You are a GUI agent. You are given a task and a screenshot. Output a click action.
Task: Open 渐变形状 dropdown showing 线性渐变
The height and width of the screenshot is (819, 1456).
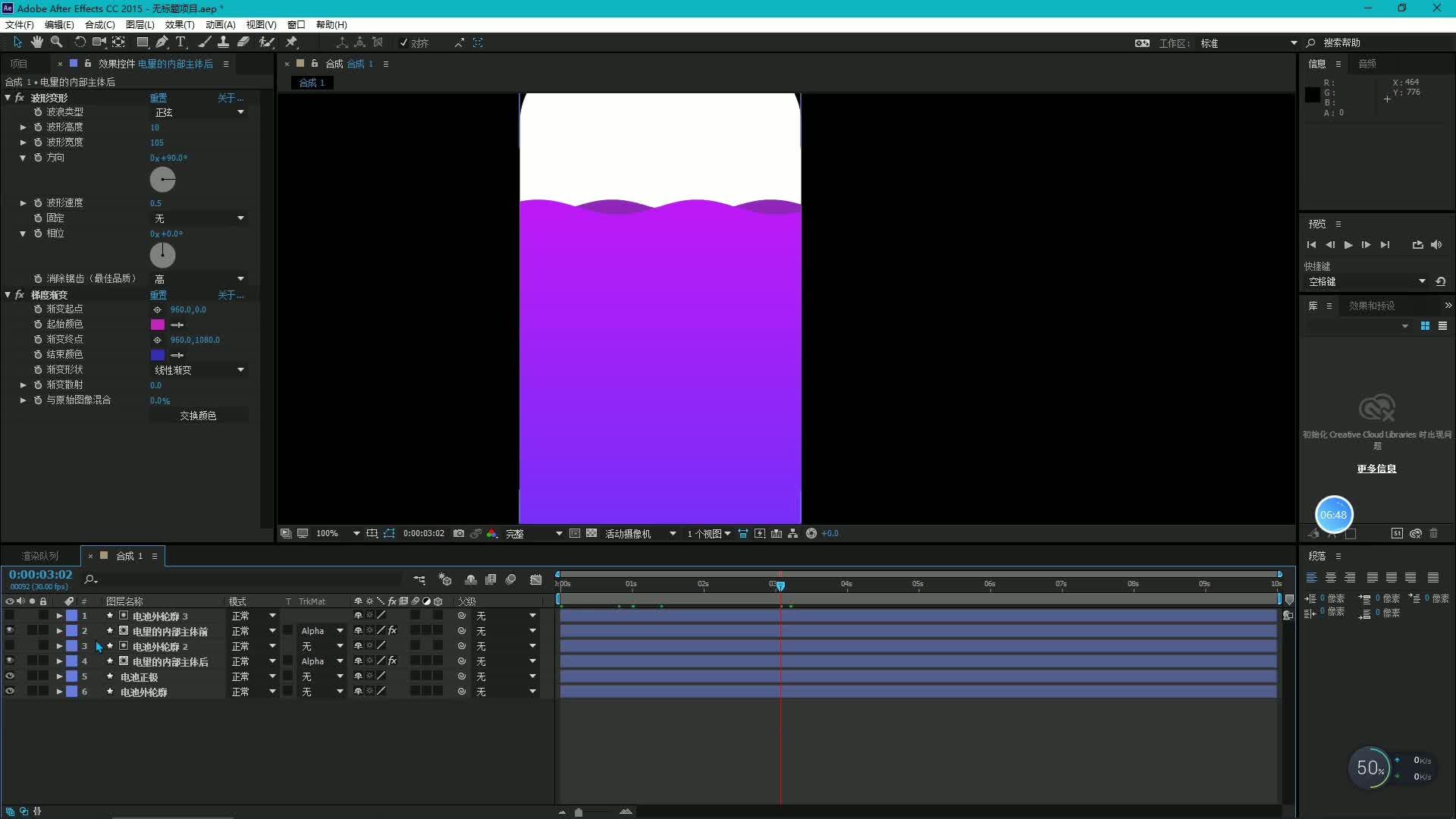(x=199, y=370)
